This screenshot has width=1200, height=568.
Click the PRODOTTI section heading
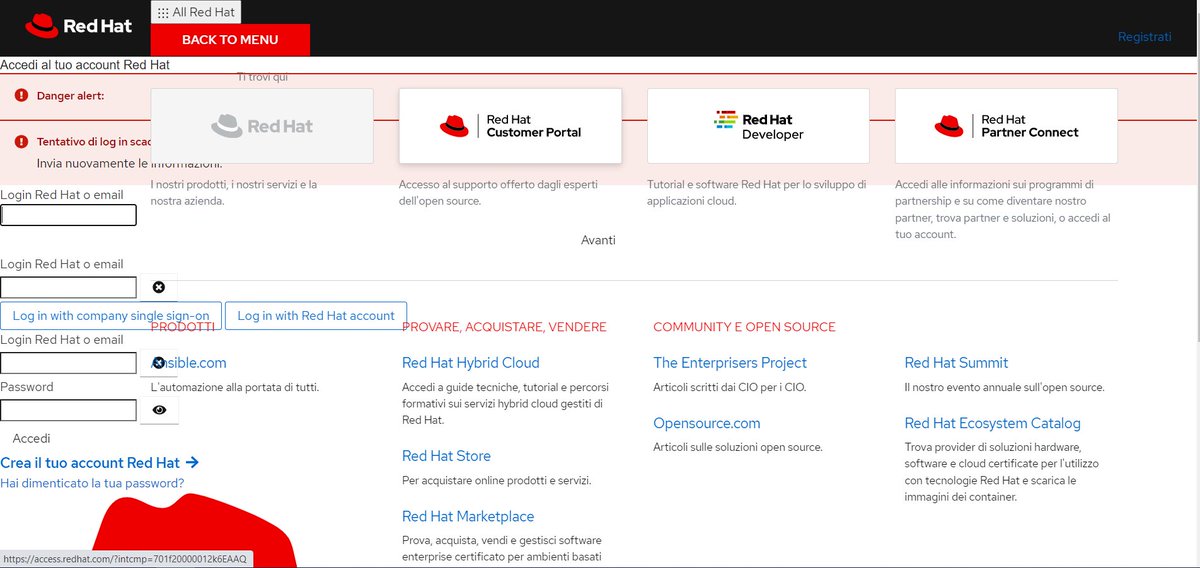coord(183,327)
